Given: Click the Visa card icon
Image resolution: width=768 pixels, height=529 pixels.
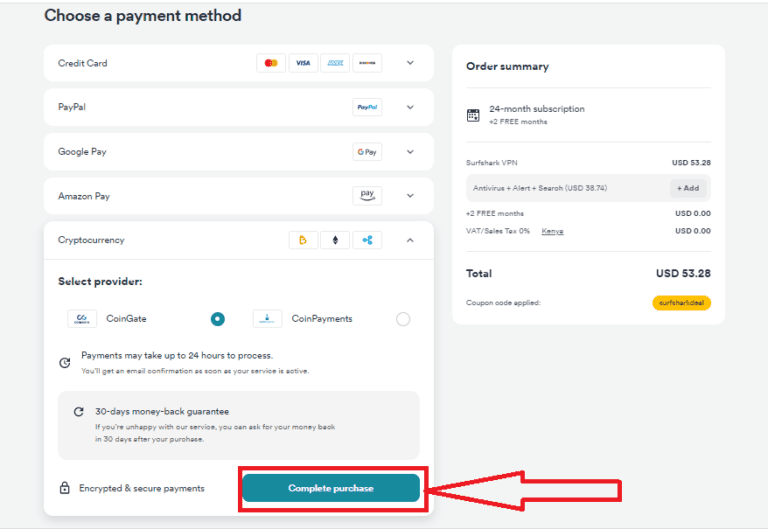Looking at the screenshot, I should [x=303, y=63].
